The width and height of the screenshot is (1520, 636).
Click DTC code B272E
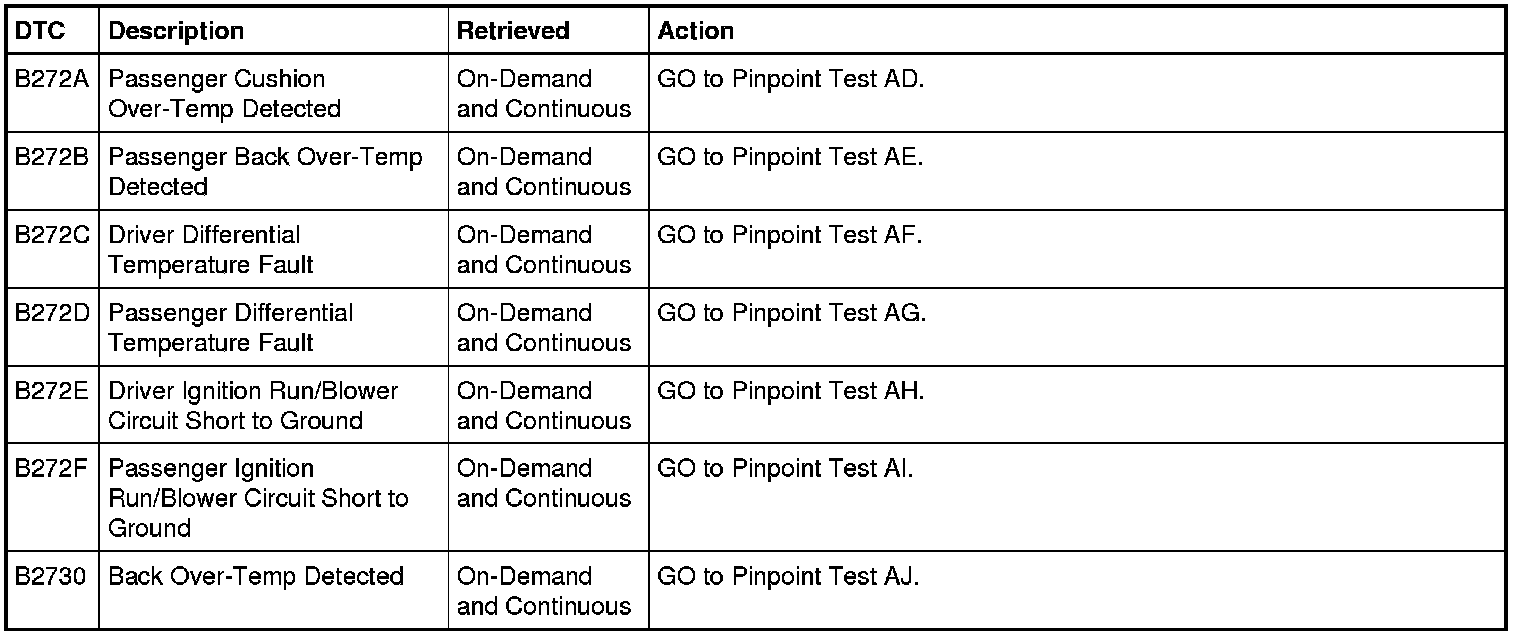click(x=52, y=391)
